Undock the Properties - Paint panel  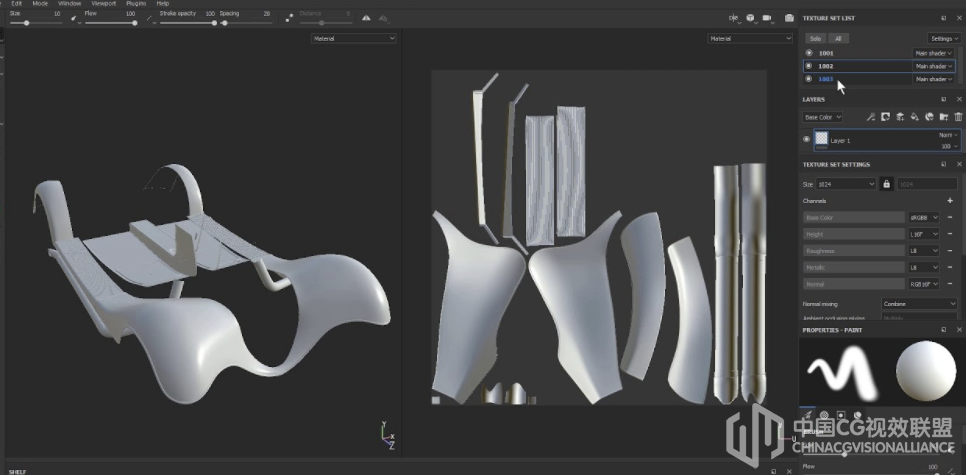[x=943, y=330]
